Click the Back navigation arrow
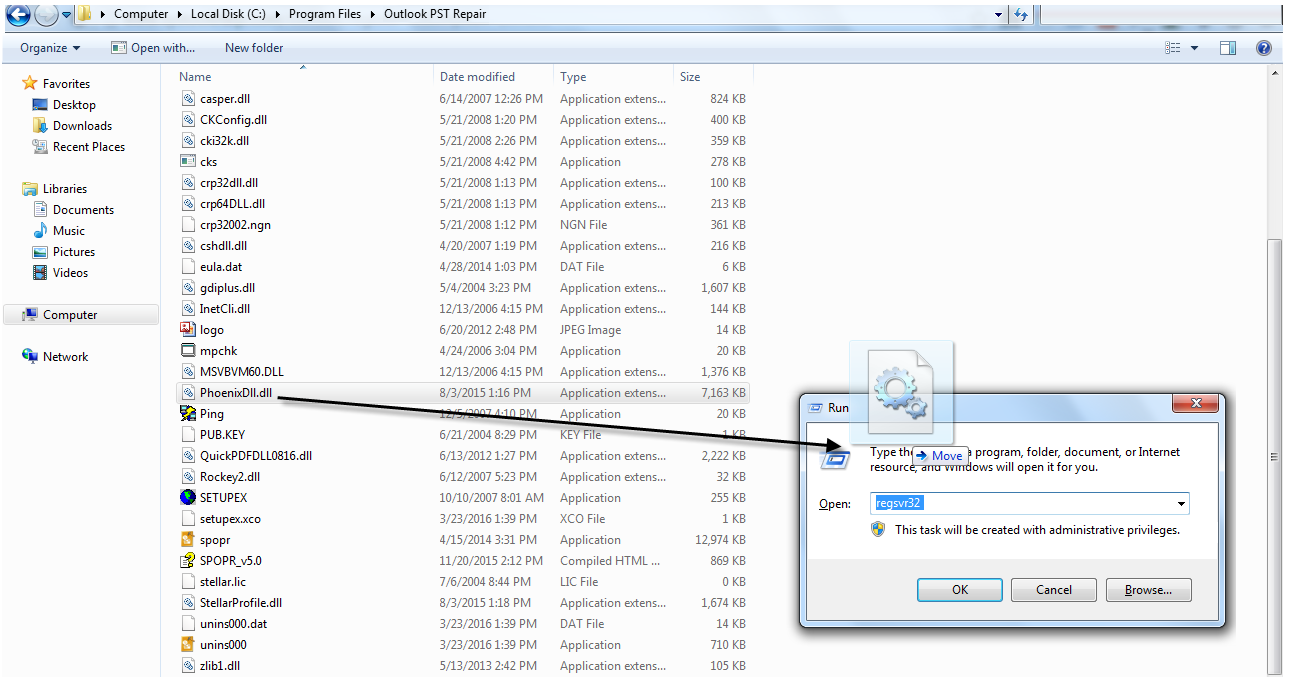Image resolution: width=1290 pixels, height=677 pixels. [x=17, y=14]
